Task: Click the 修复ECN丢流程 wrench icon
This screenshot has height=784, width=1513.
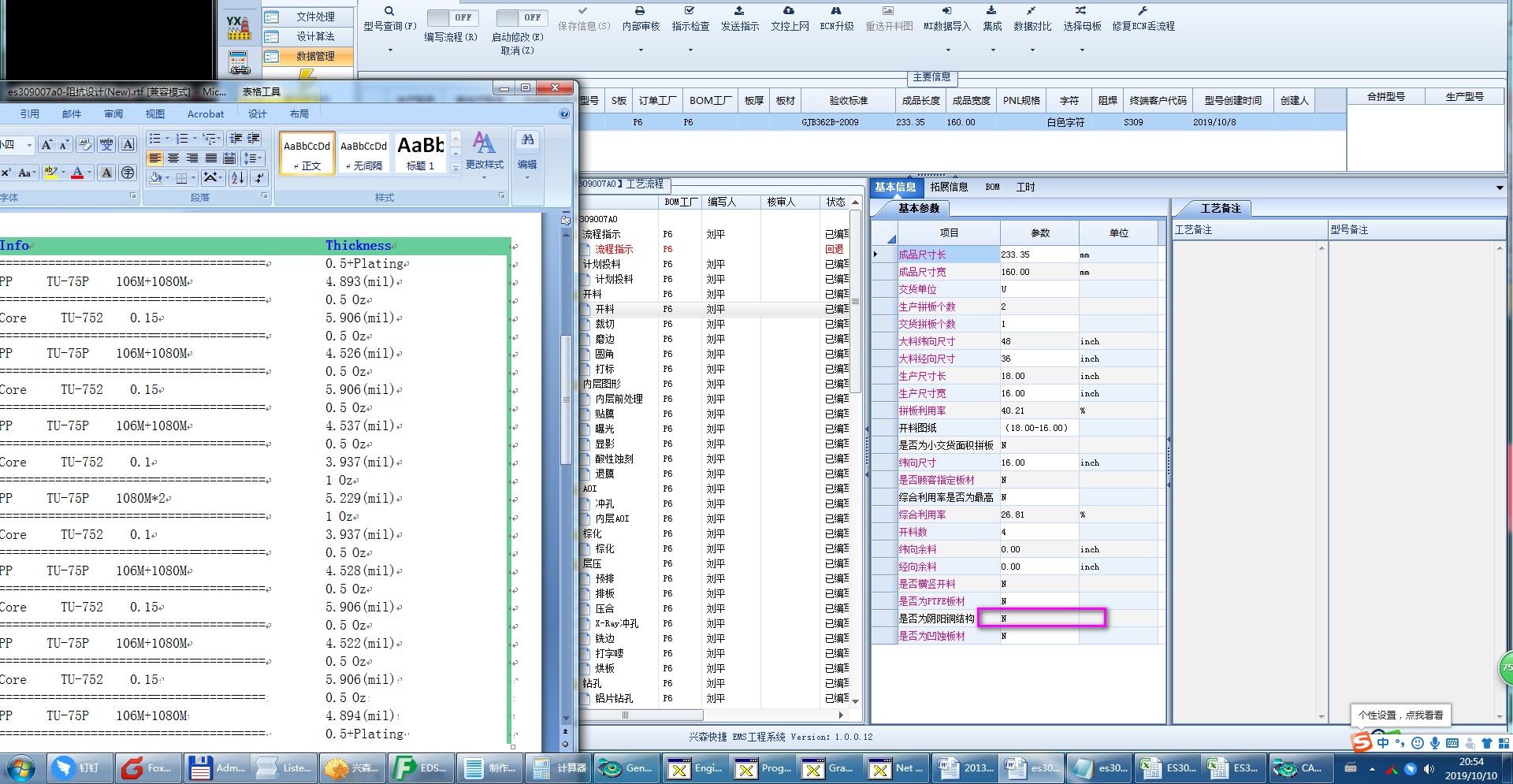Action: coord(1143,11)
